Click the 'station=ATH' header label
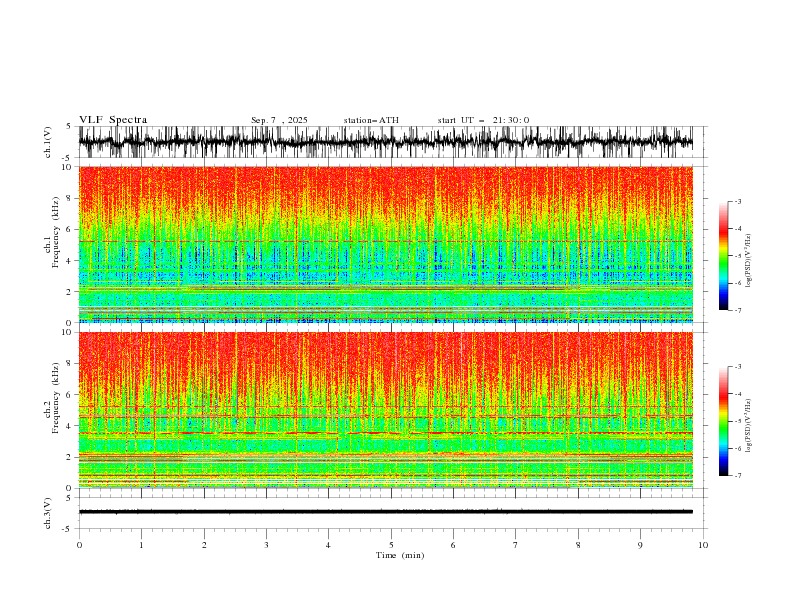792x612 pixels. pyautogui.click(x=371, y=120)
